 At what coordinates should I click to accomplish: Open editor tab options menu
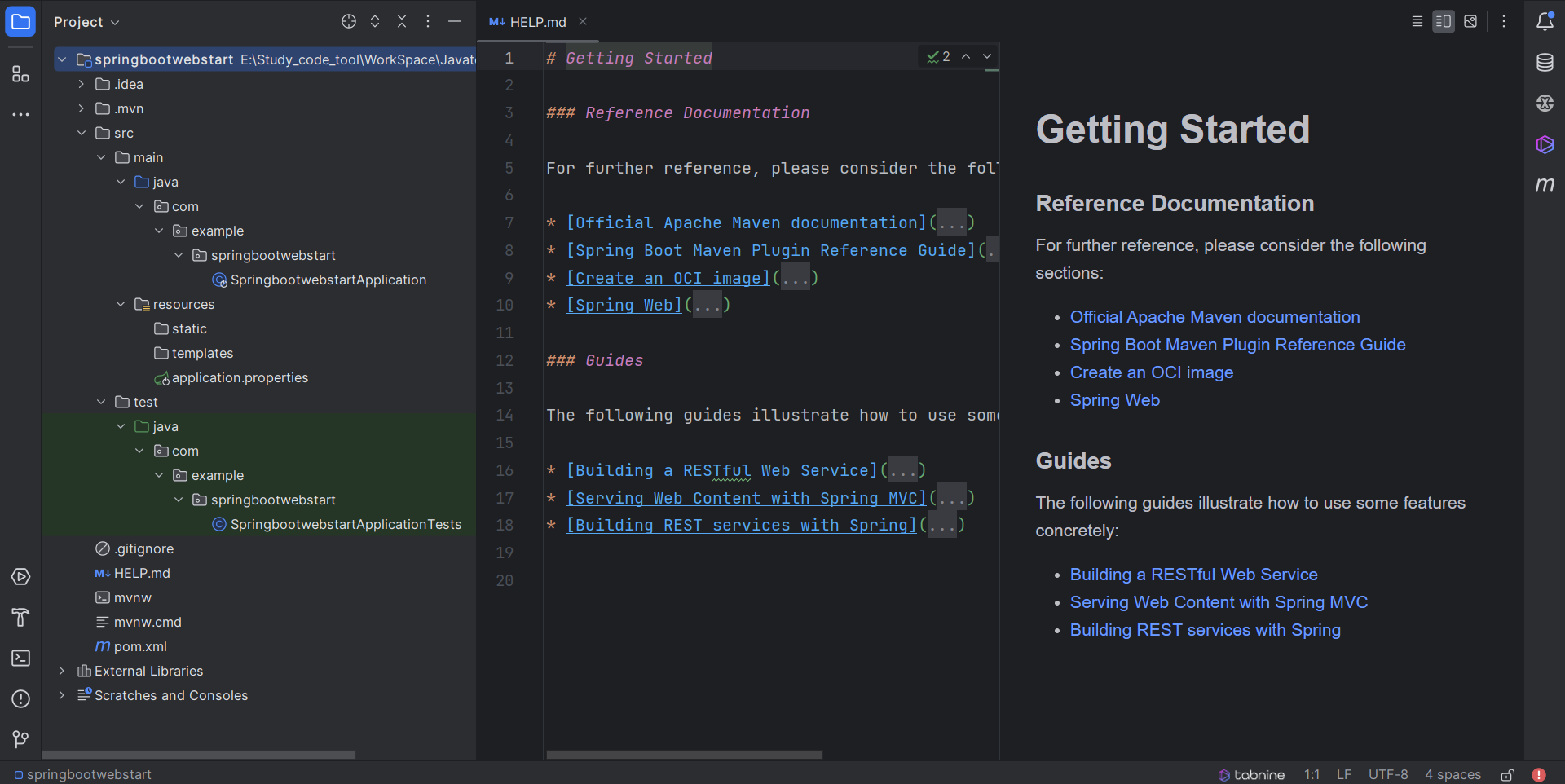(x=1504, y=22)
